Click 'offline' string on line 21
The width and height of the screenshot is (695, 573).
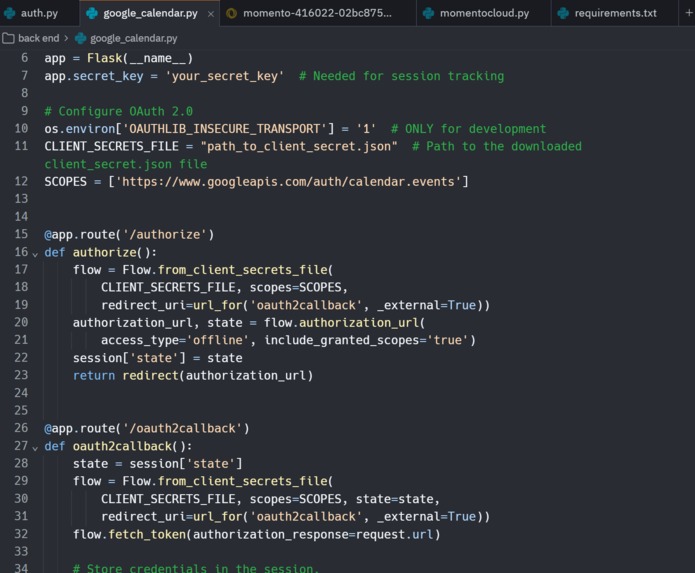[x=217, y=340]
